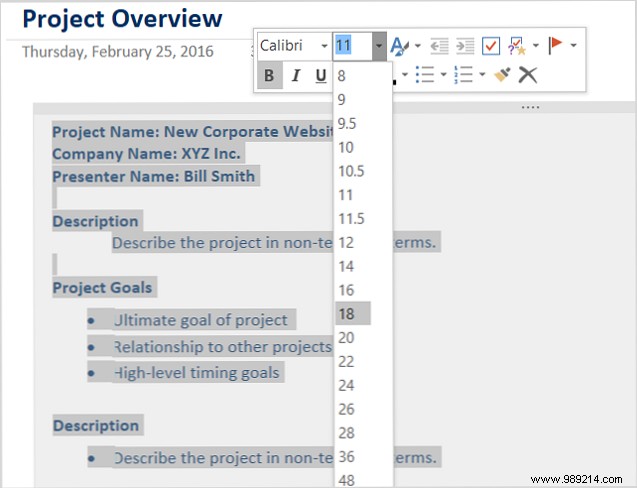This screenshot has width=637, height=488.
Task: Choose font size 36
Action: point(347,457)
